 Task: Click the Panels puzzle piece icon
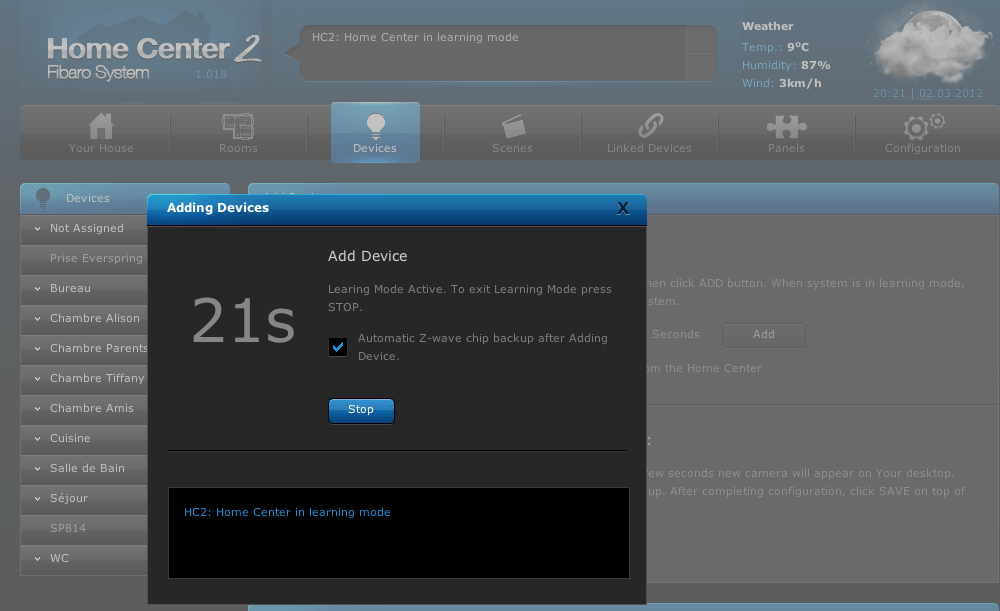(x=786, y=126)
